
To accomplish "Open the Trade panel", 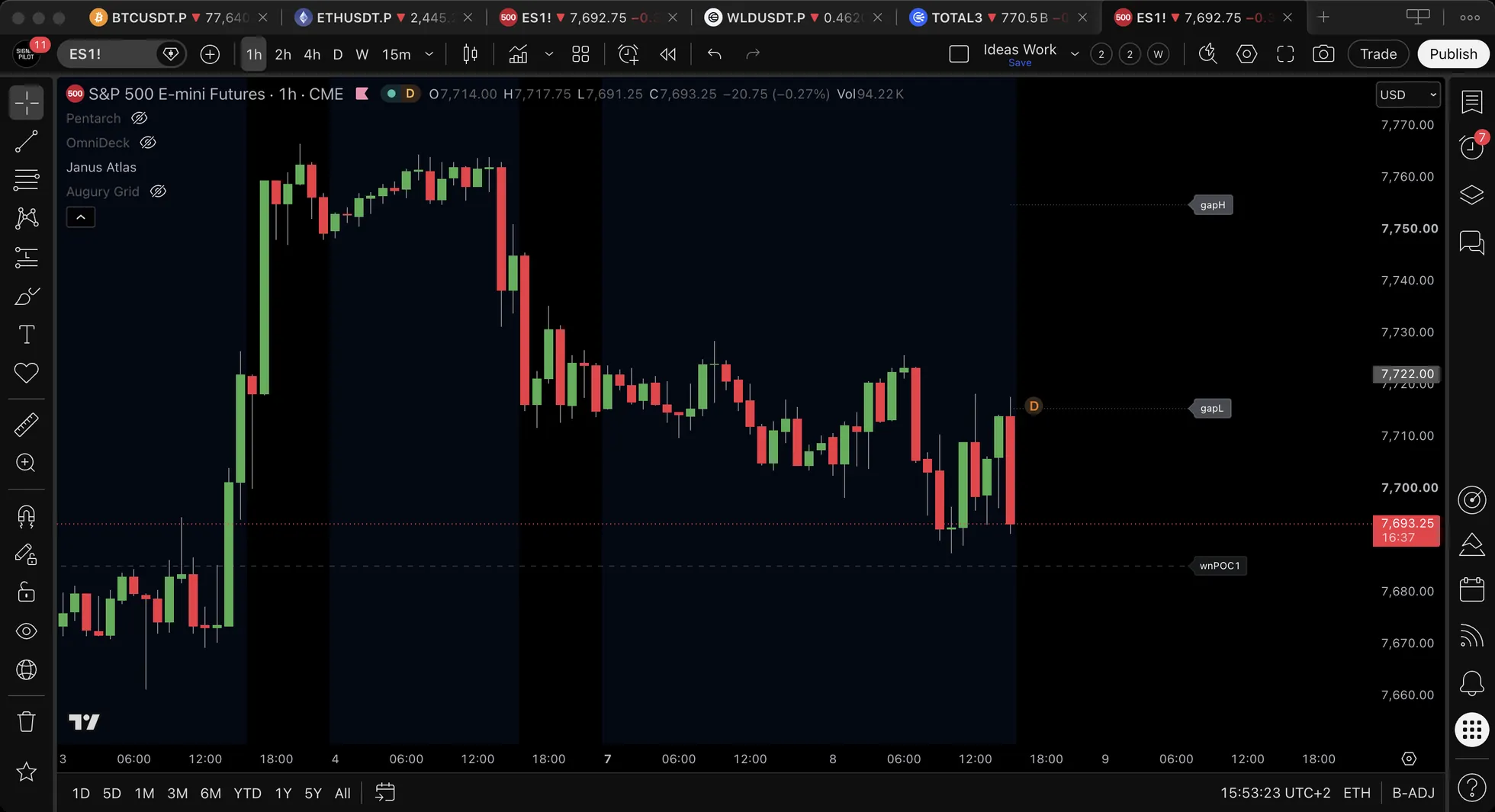I will coord(1378,54).
